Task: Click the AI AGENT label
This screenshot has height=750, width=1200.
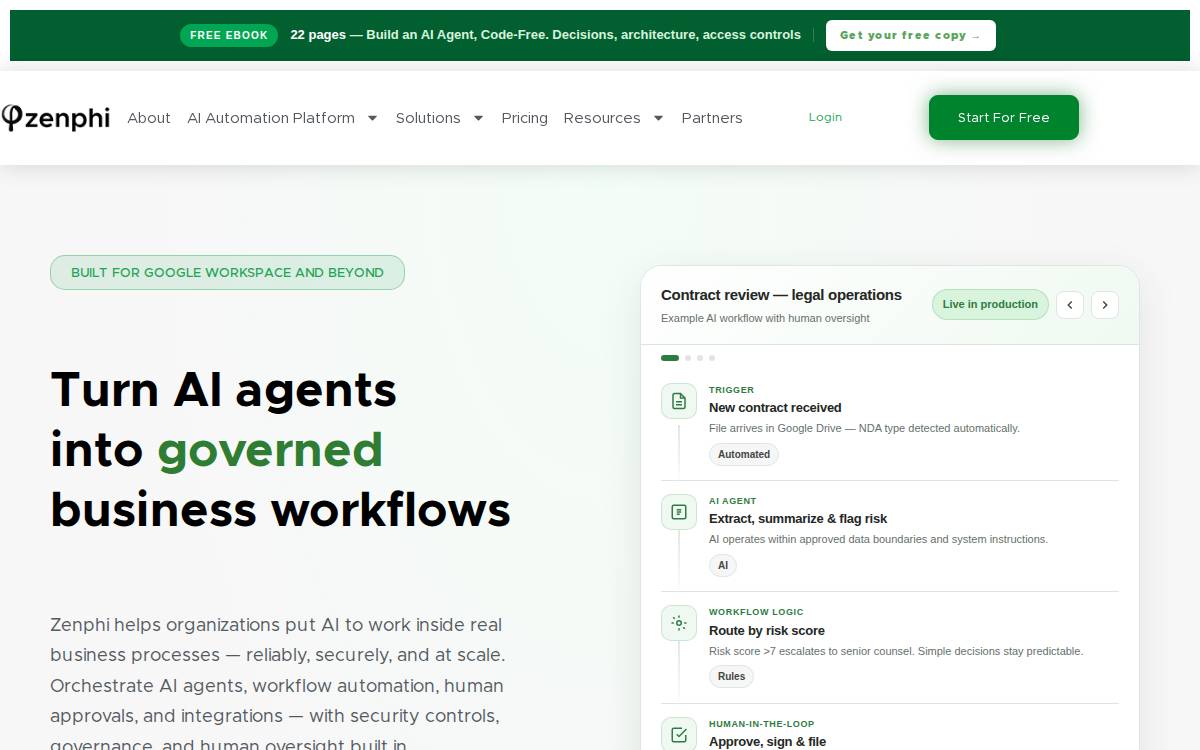Action: click(x=733, y=501)
